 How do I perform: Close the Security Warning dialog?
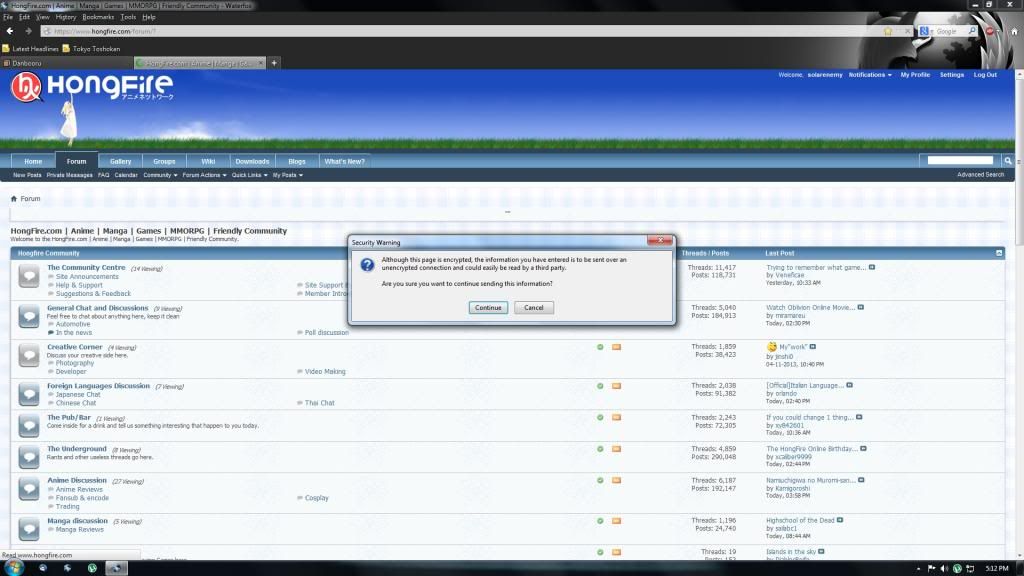point(660,240)
